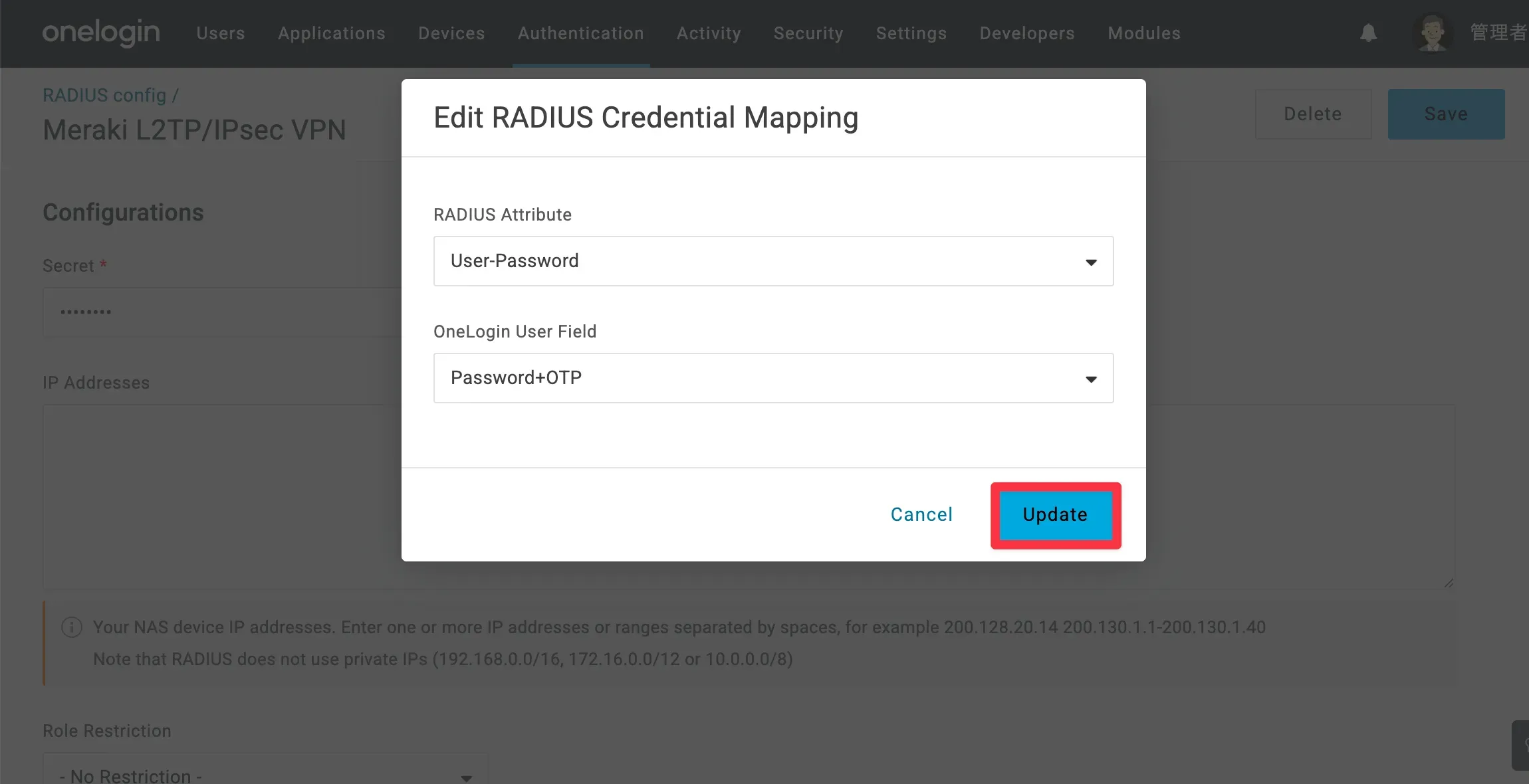Go to the Applications menu
The height and width of the screenshot is (784, 1529).
click(332, 33)
